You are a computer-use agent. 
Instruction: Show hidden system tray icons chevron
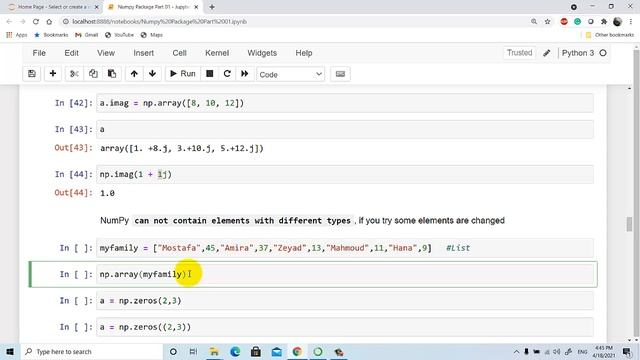(516, 352)
